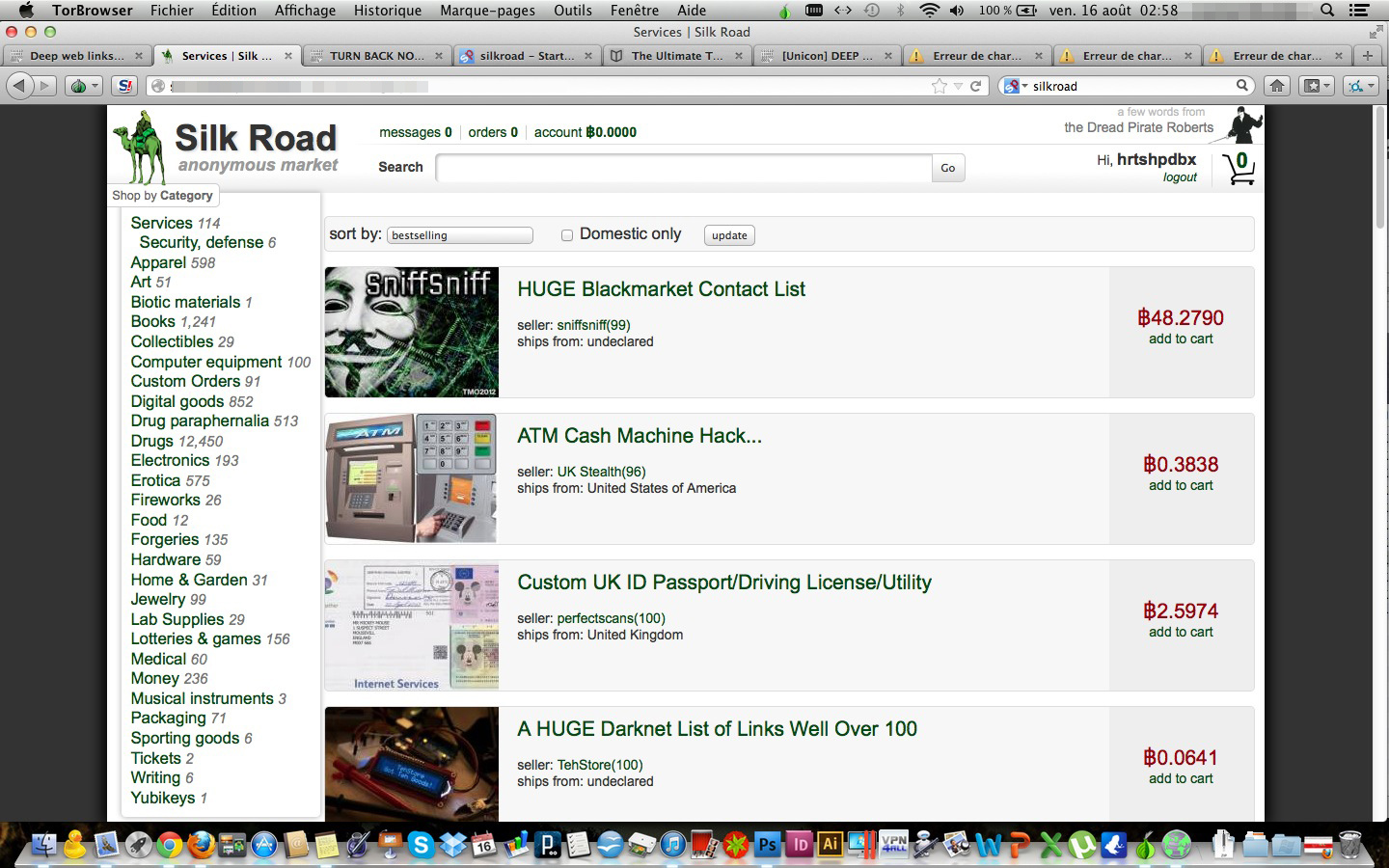Click the Go search button
The image size is (1389, 868).
pyautogui.click(x=948, y=168)
